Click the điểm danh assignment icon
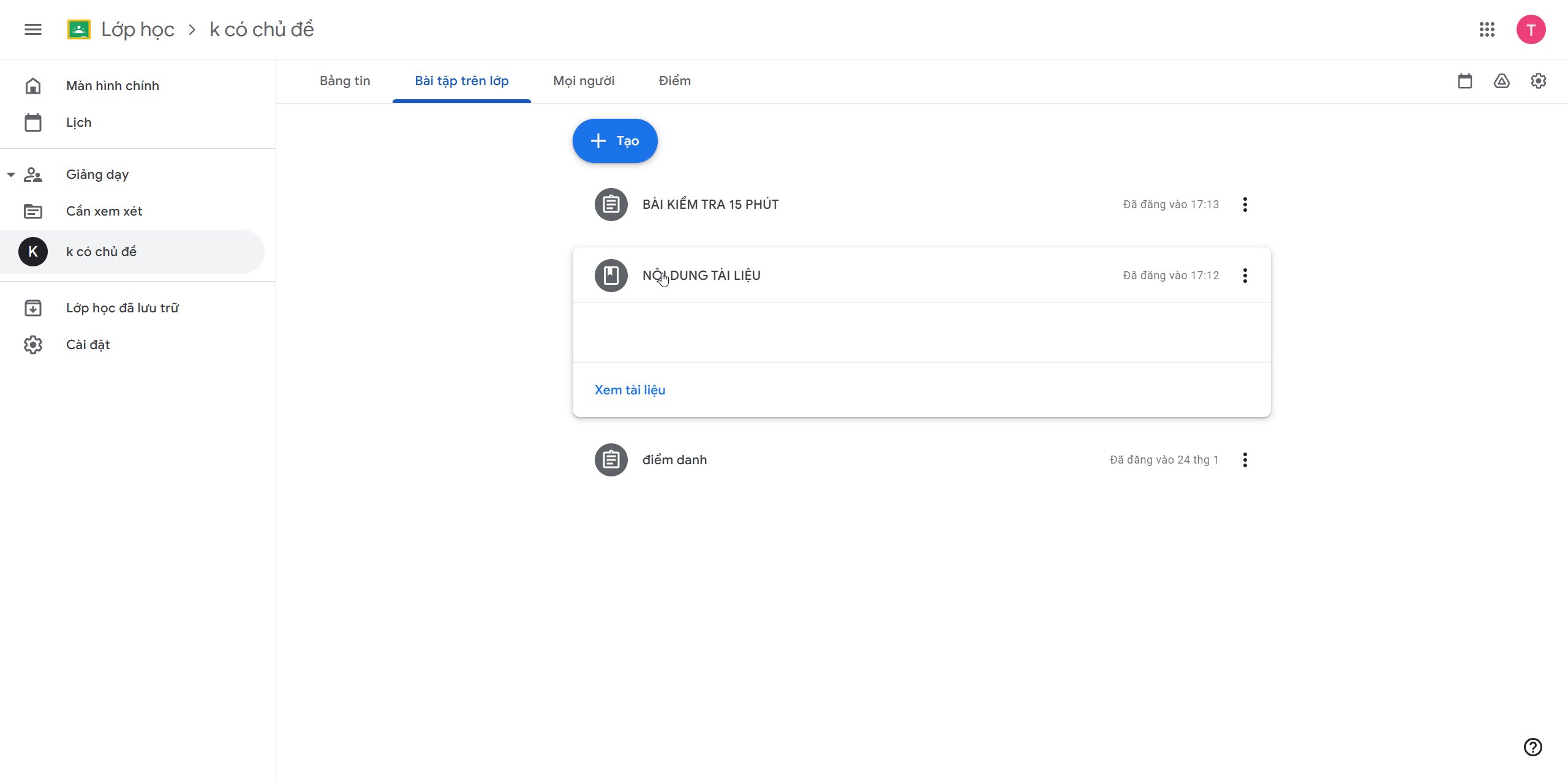This screenshot has width=1568, height=782. (x=611, y=460)
